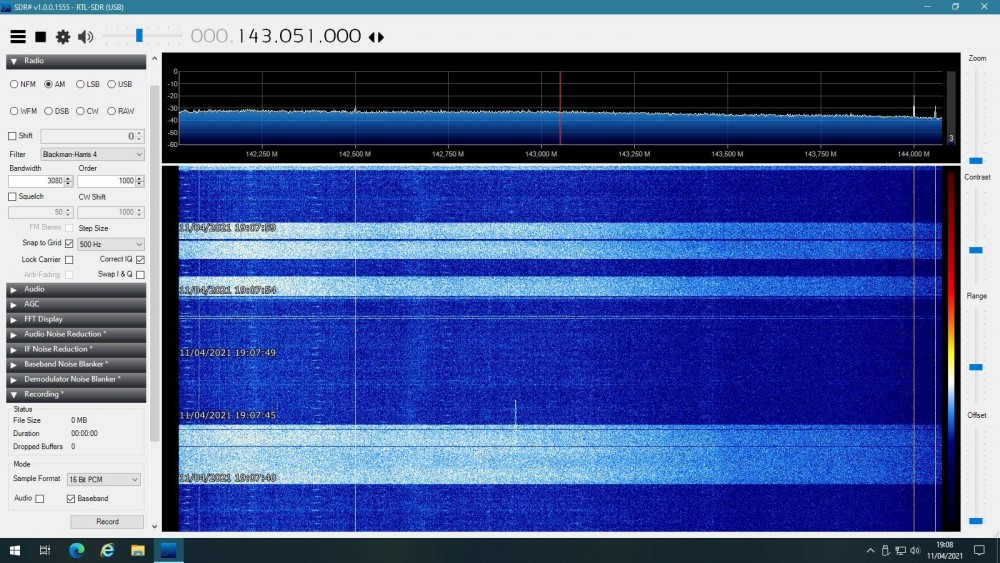Click the red tuning line in spectrum
The width and height of the screenshot is (1000, 563).
click(561, 108)
